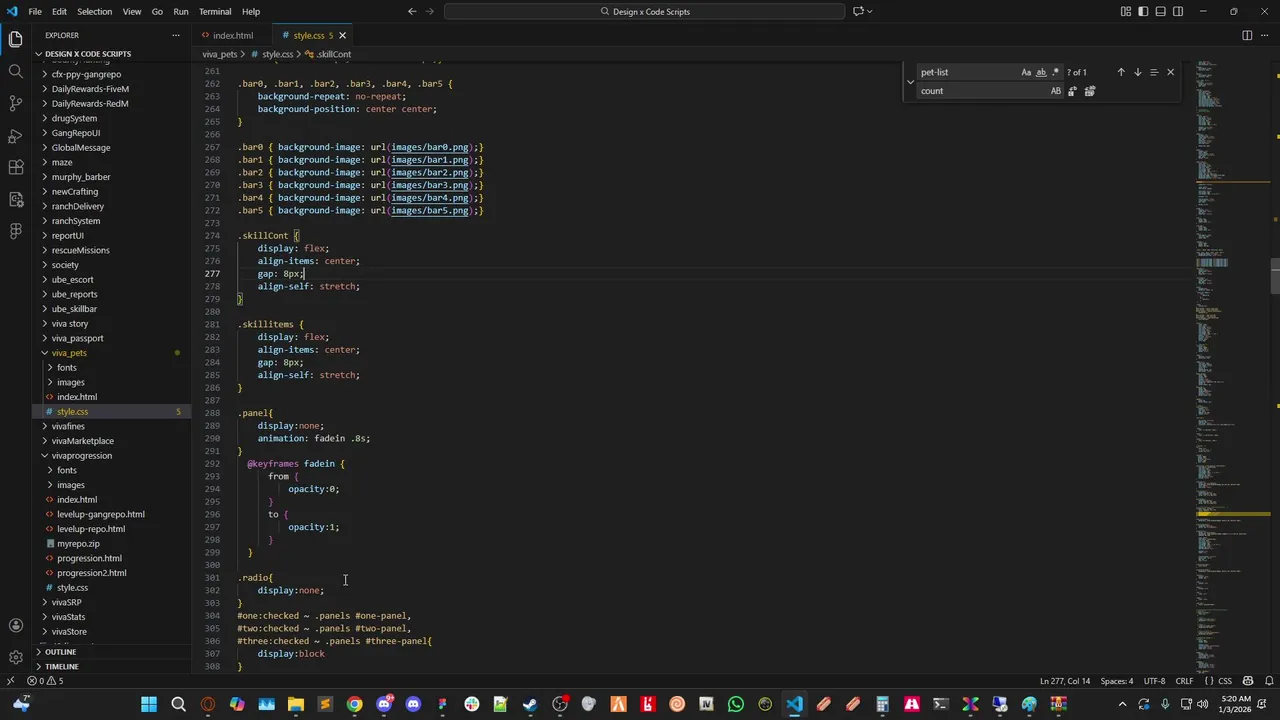Screen dimensions: 1280x720
Task: Open the Accounts menu in activity bar
Action: click(x=15, y=625)
